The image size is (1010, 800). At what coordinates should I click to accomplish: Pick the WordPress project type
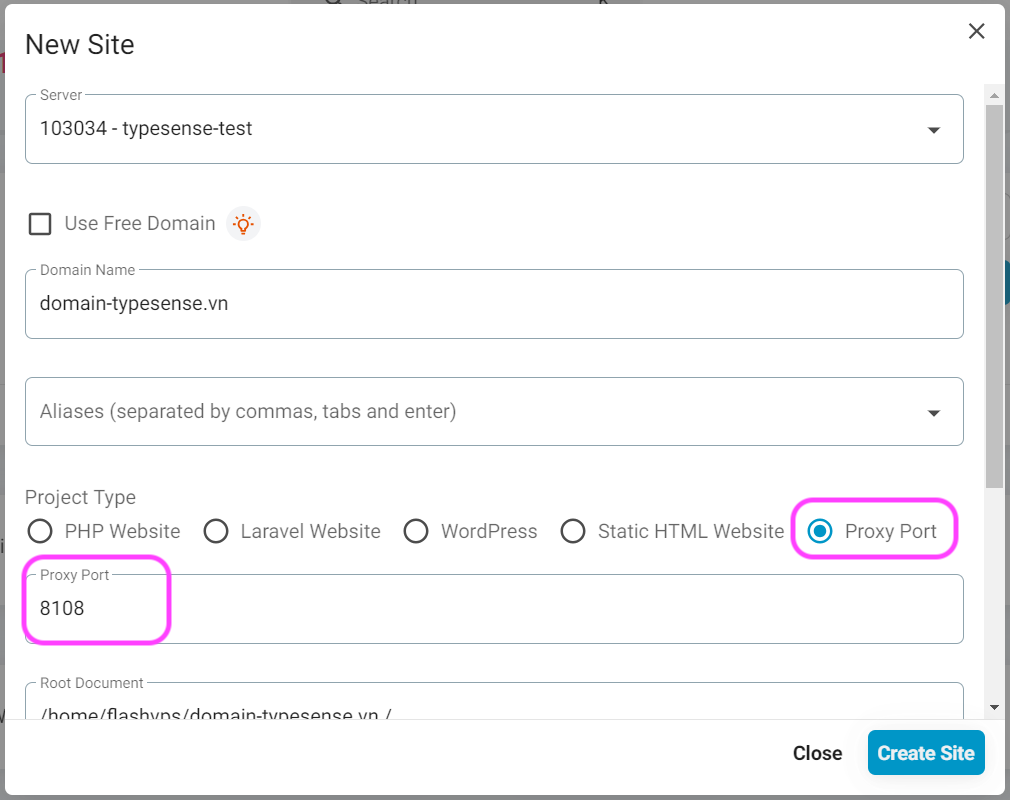point(416,531)
